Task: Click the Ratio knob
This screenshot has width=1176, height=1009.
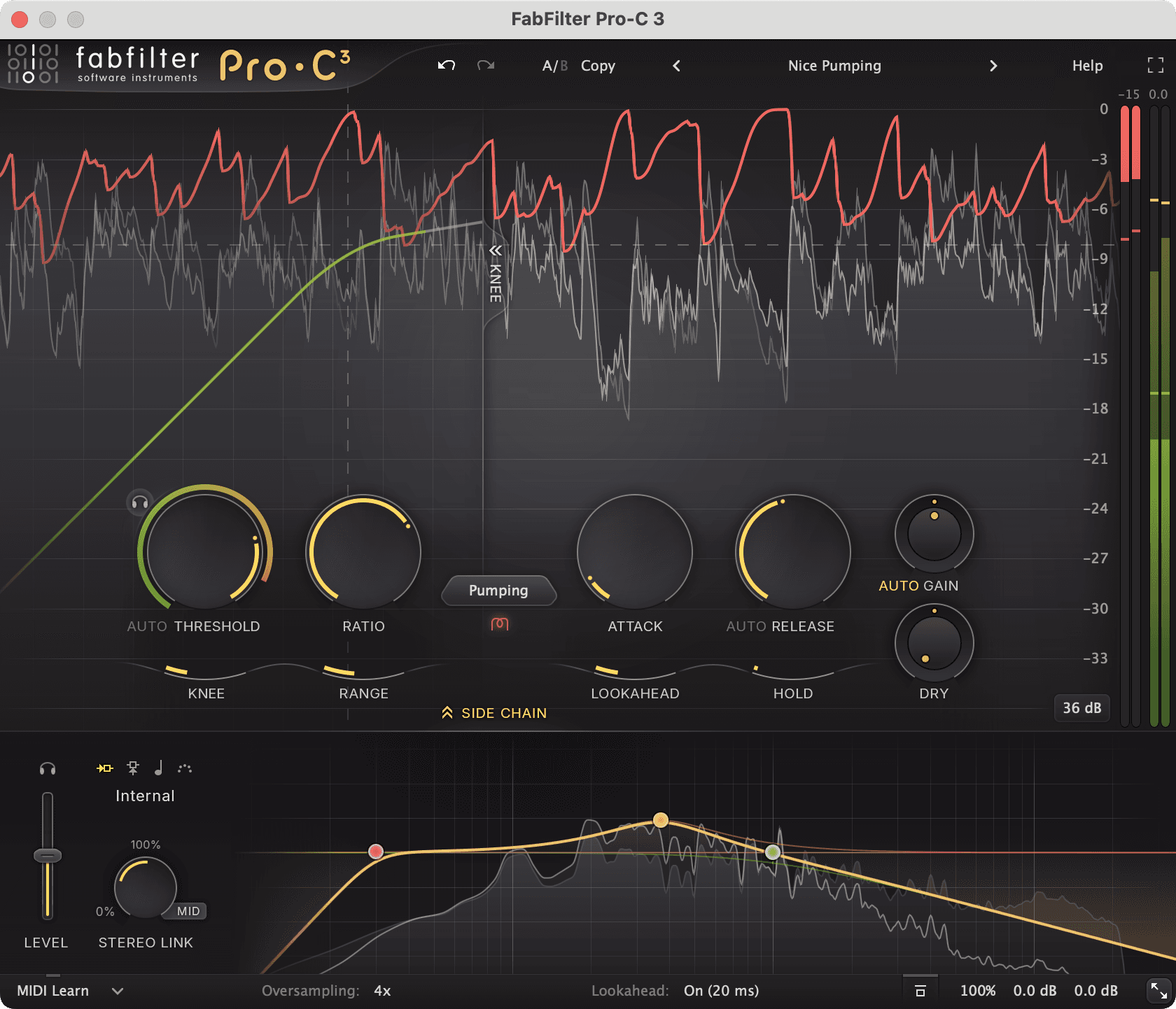Action: [363, 552]
